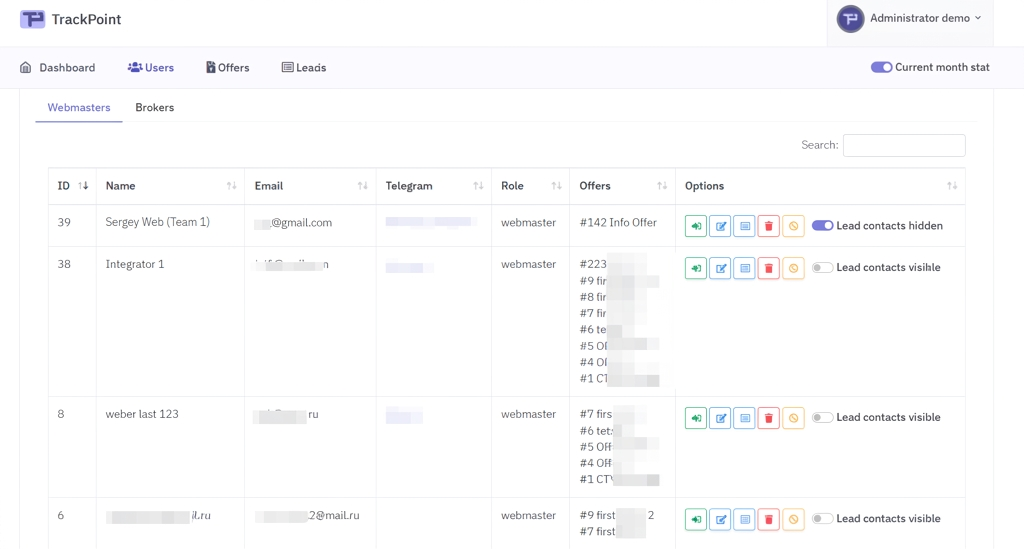
Task: Click the TrackPoint brand name
Action: click(86, 19)
